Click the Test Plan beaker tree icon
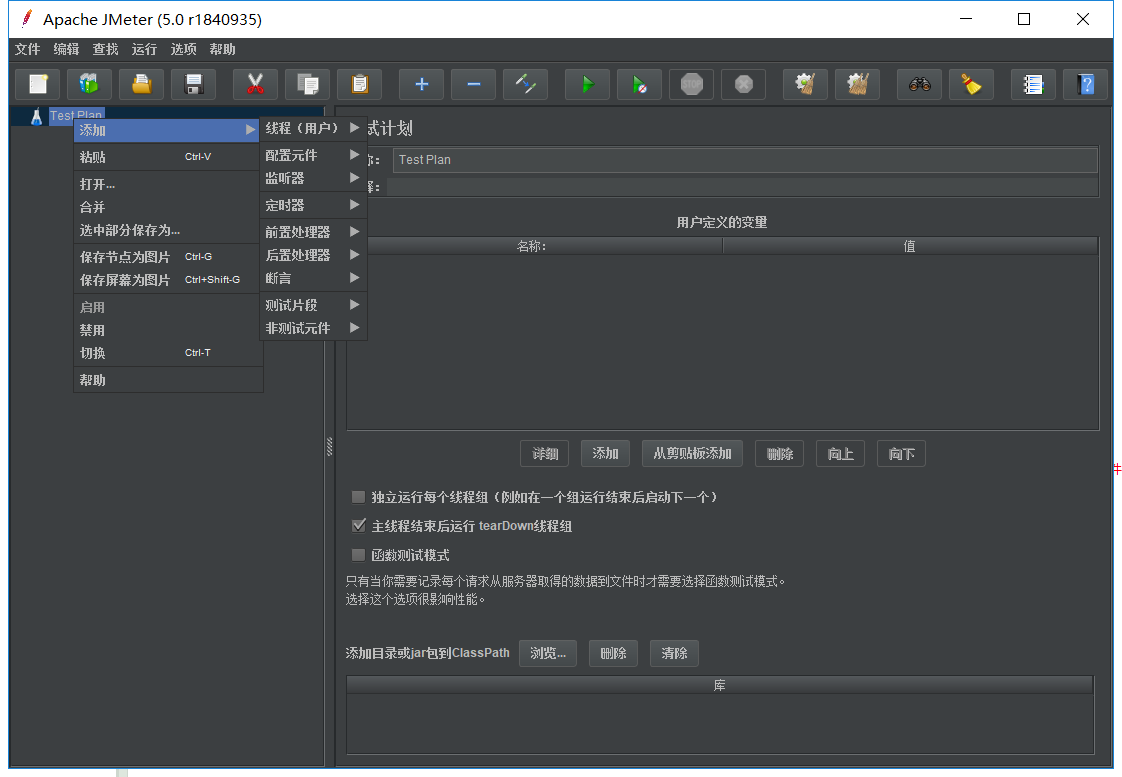 pyautogui.click(x=36, y=117)
